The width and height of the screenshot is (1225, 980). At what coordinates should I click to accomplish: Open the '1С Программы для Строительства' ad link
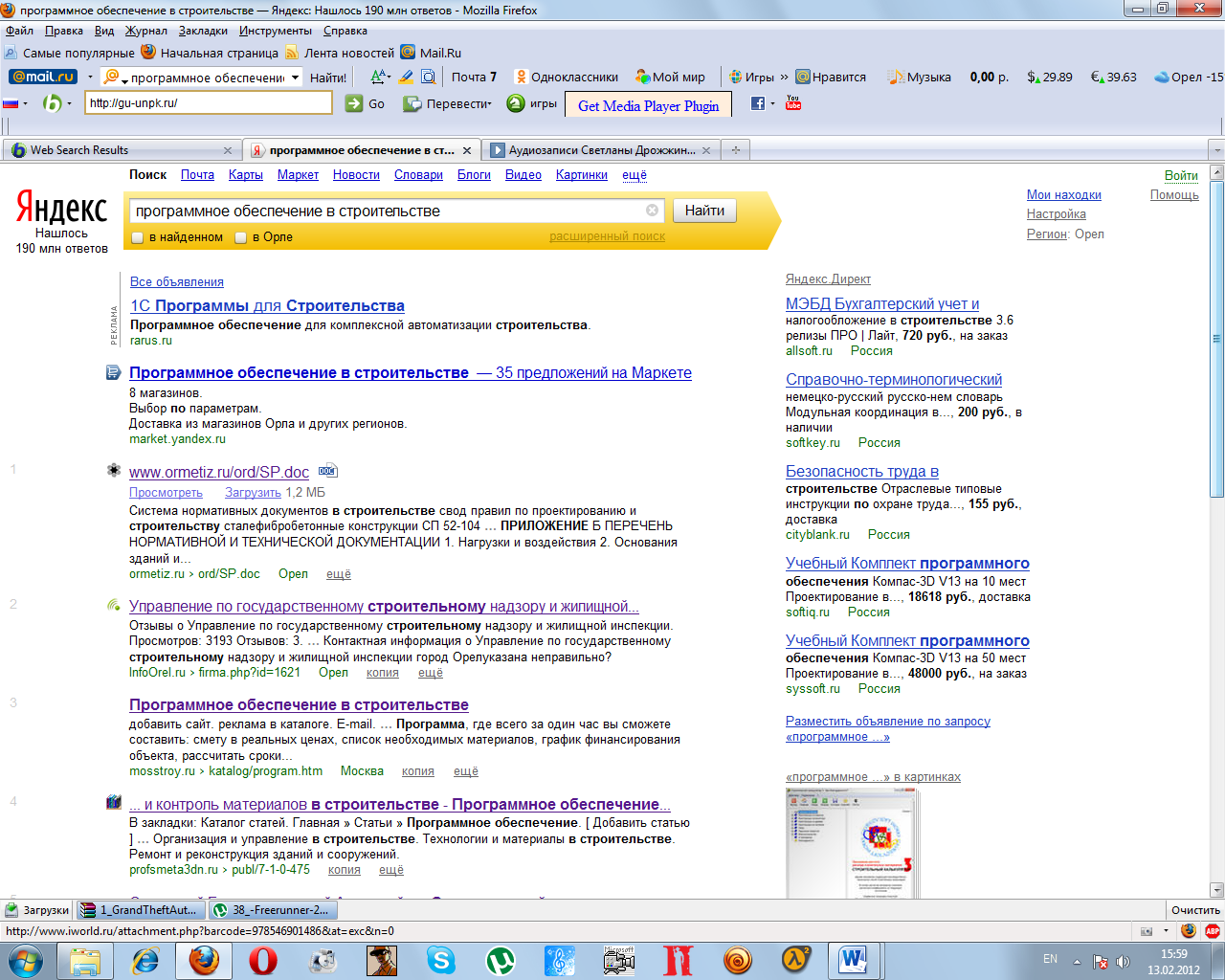coord(267,305)
